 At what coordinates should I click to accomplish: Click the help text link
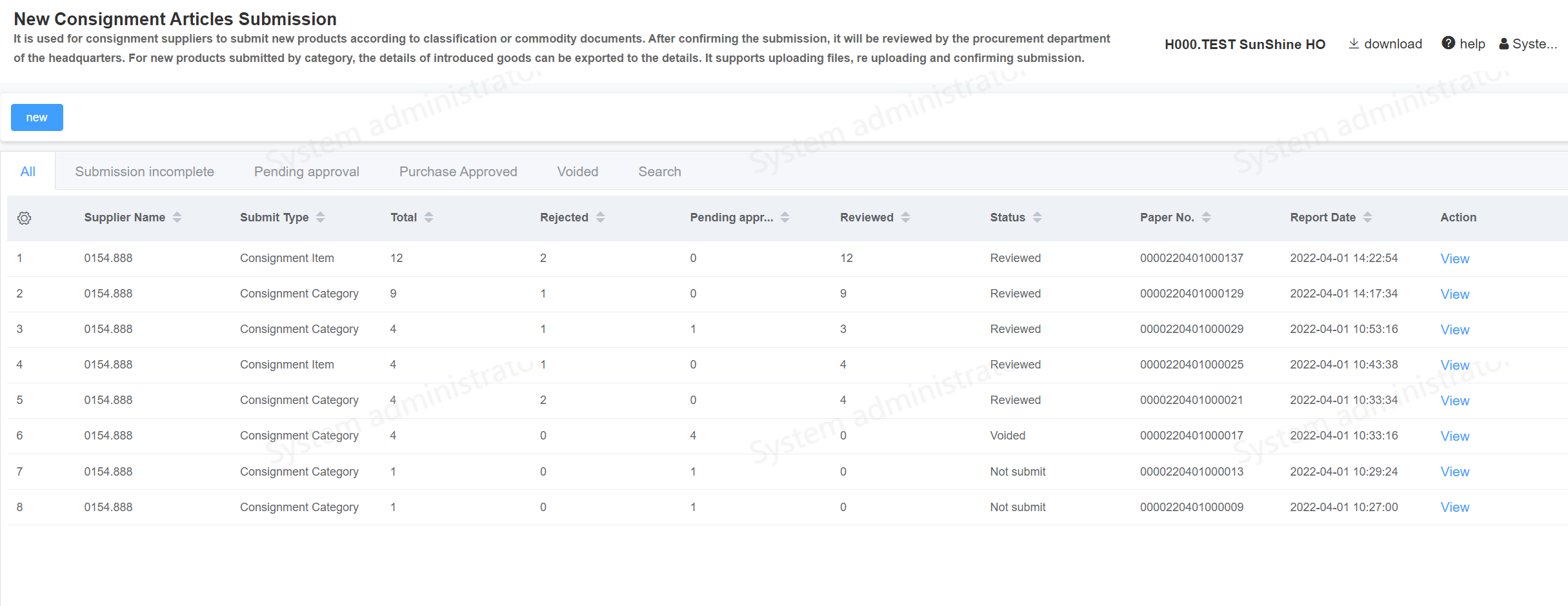point(1473,44)
